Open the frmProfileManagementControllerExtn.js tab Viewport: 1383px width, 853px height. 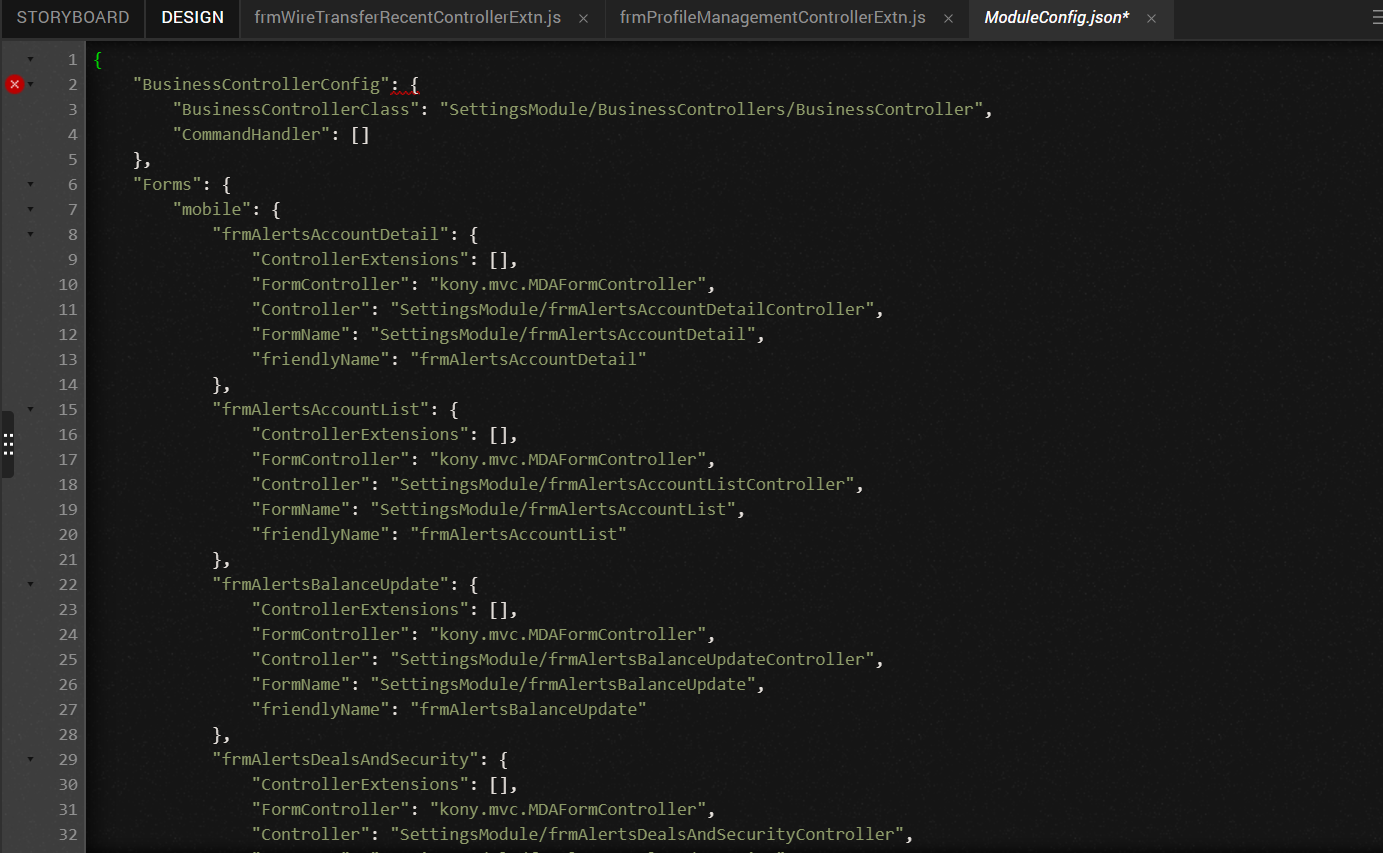(772, 18)
